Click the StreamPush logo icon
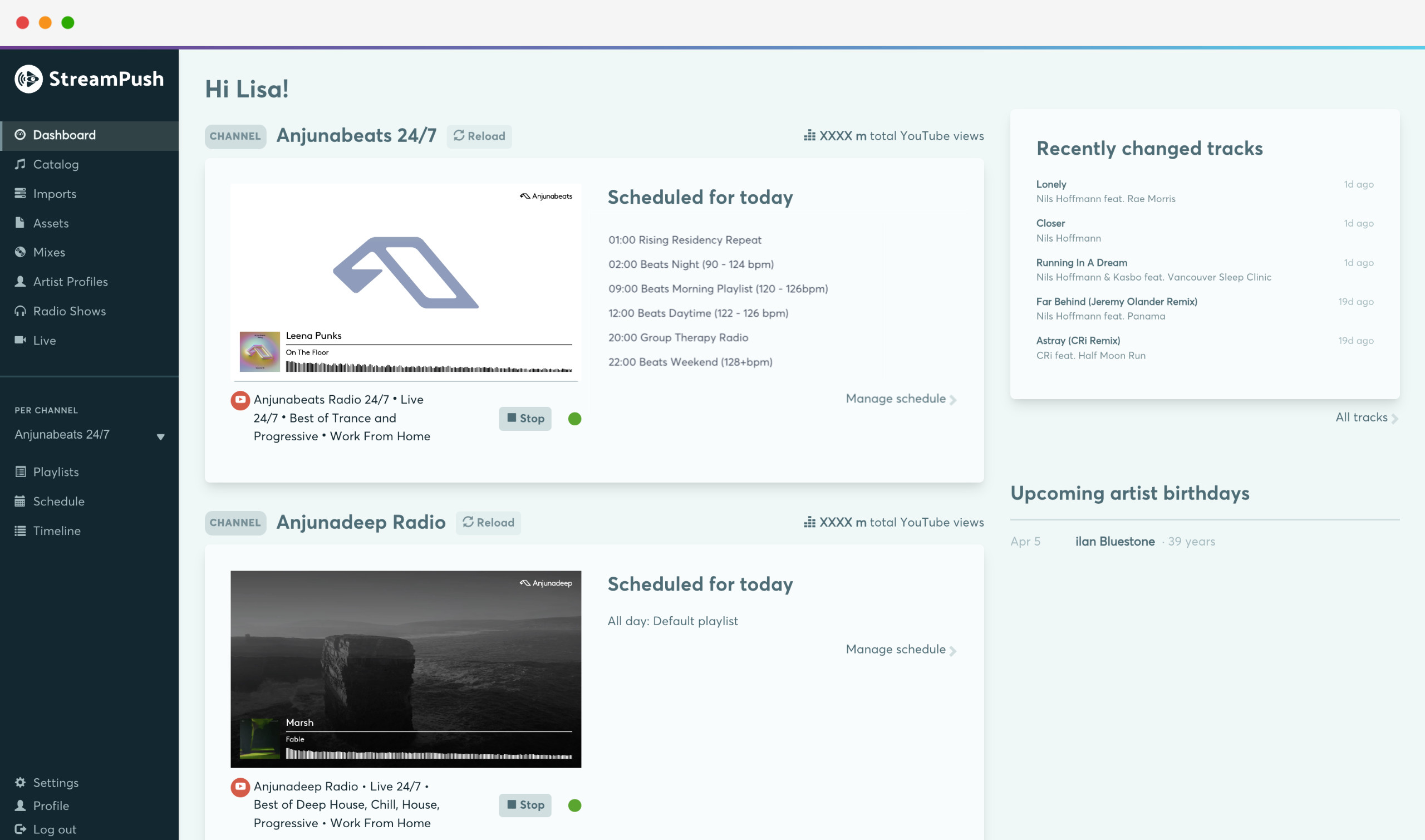Viewport: 1425px width, 840px height. pos(28,78)
